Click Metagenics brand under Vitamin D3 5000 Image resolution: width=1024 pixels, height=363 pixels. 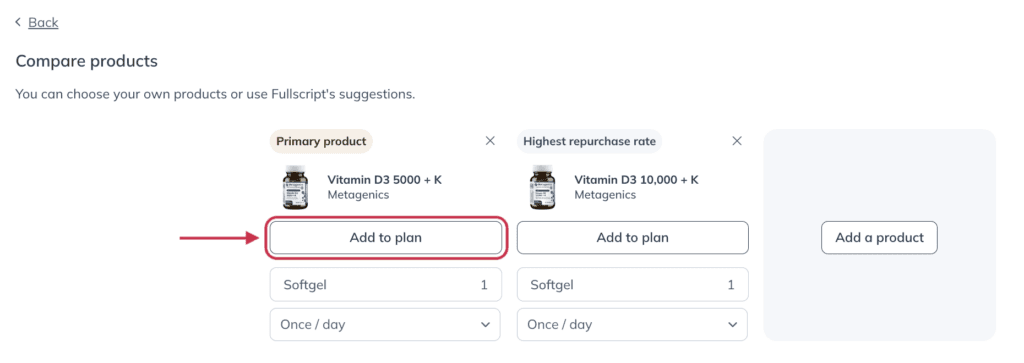click(358, 195)
